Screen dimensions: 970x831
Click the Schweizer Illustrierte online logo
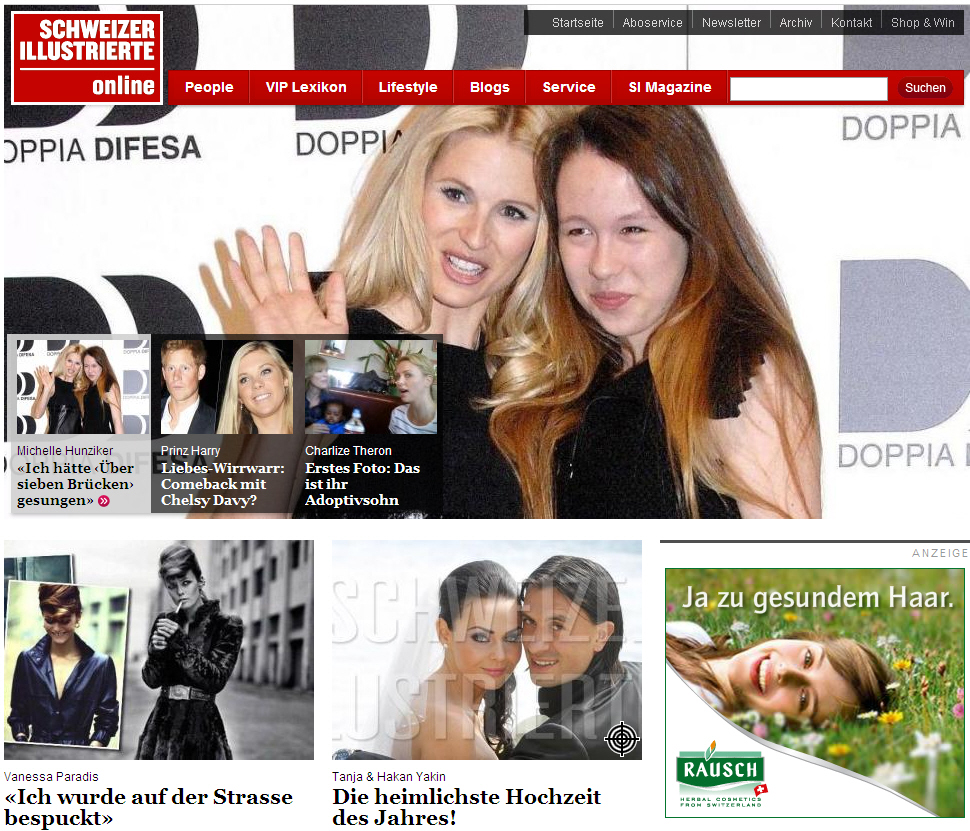point(87,58)
